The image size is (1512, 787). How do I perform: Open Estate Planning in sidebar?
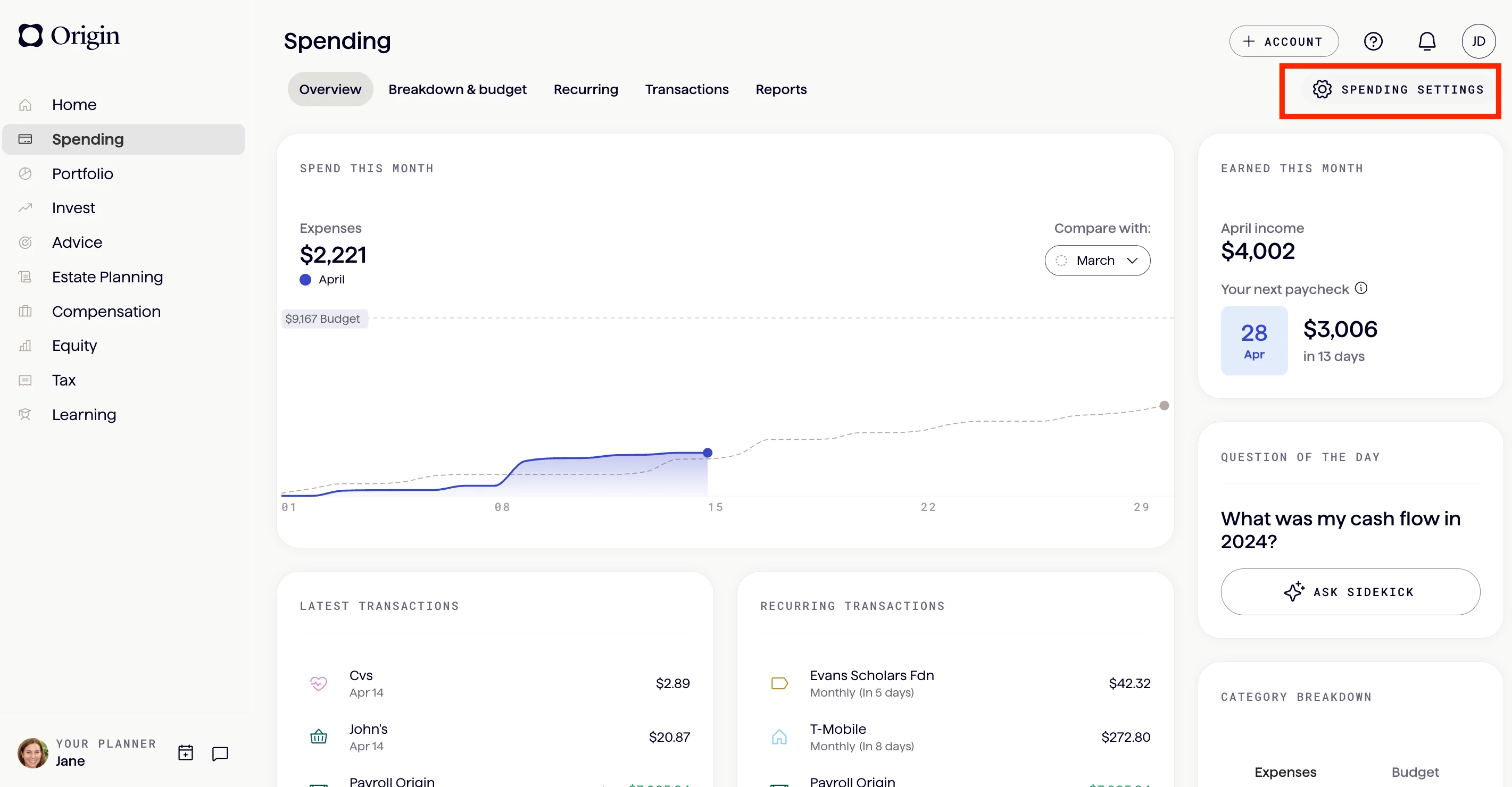click(107, 277)
